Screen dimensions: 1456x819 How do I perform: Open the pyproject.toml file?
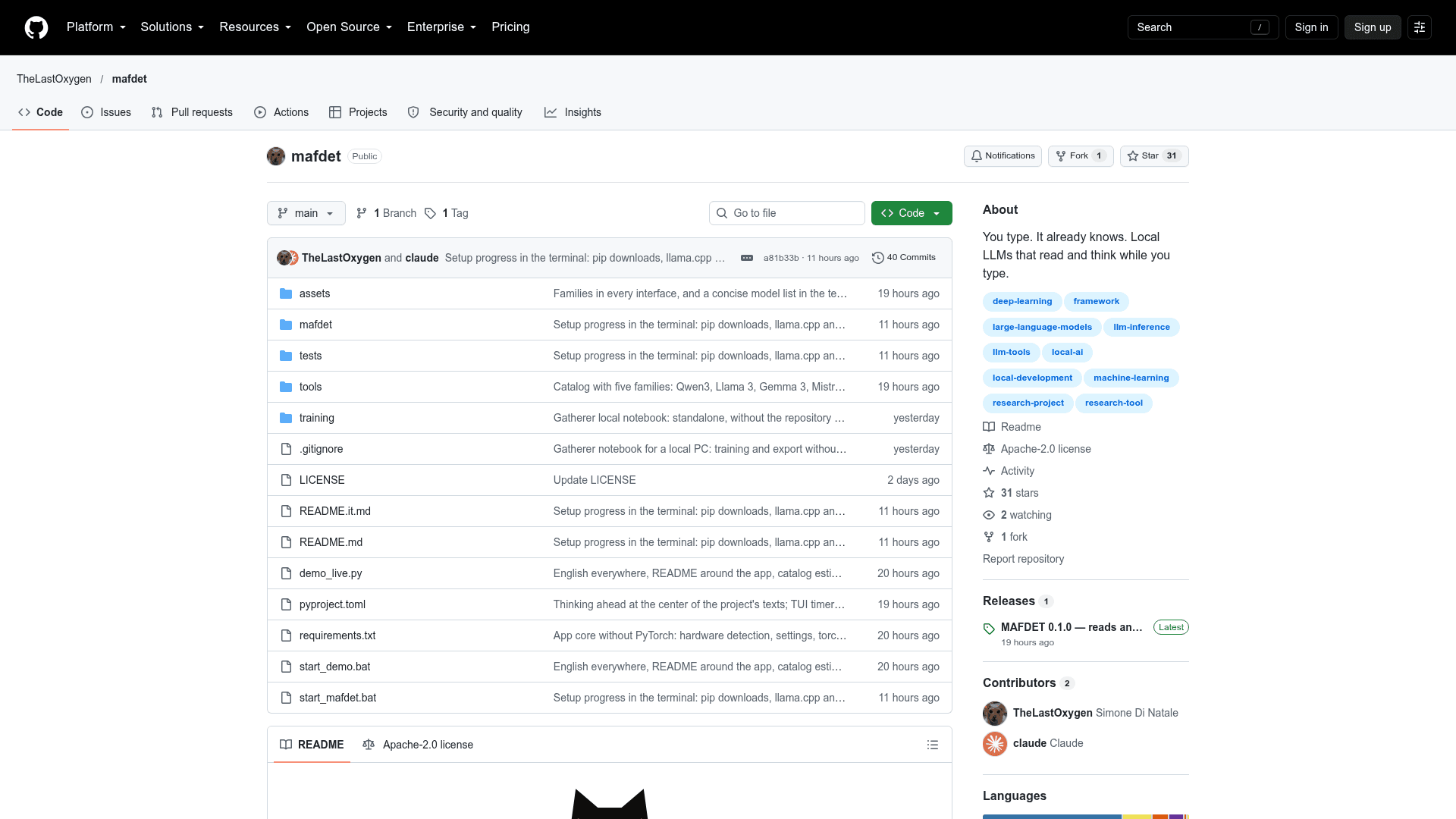(332, 604)
